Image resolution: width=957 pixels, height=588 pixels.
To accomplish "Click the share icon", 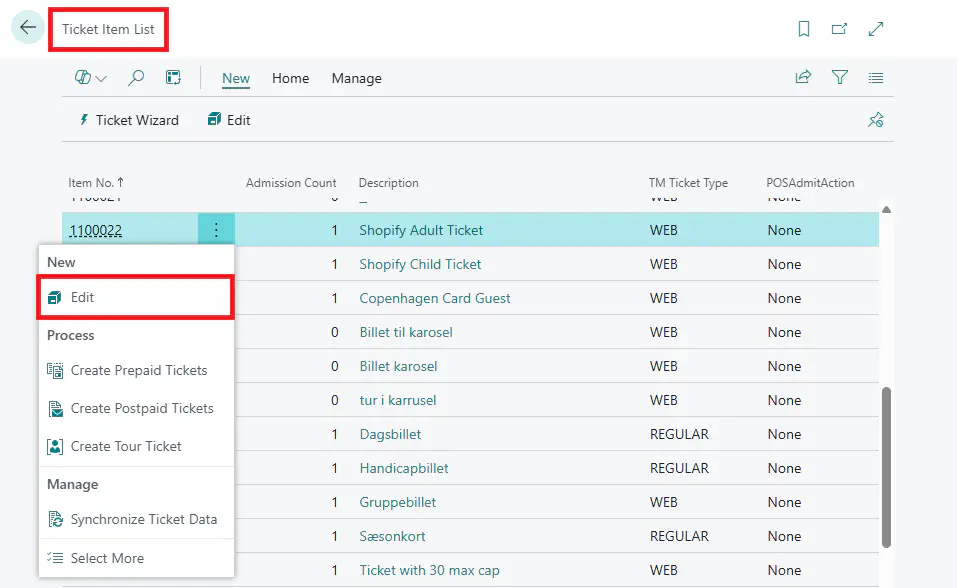I will click(x=803, y=78).
